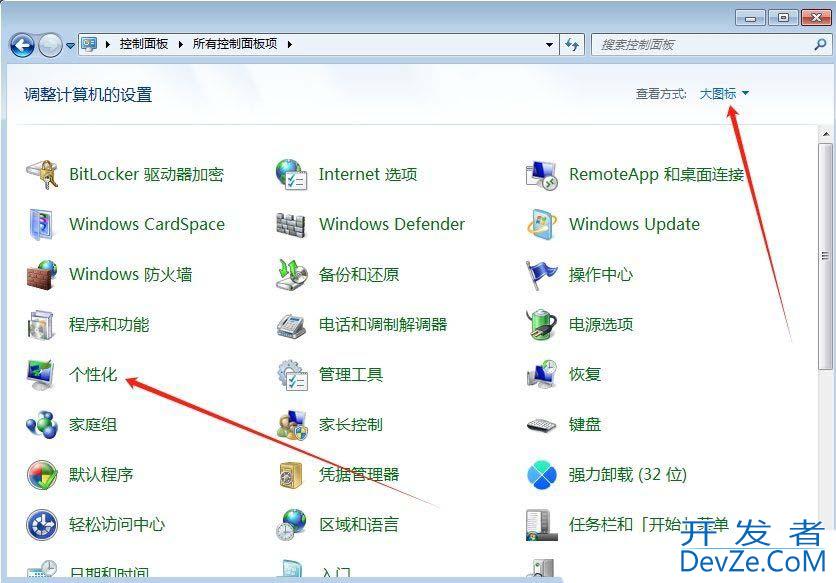Open the 恢复 recovery icon
Screen dimensions: 836x583
tap(541, 374)
